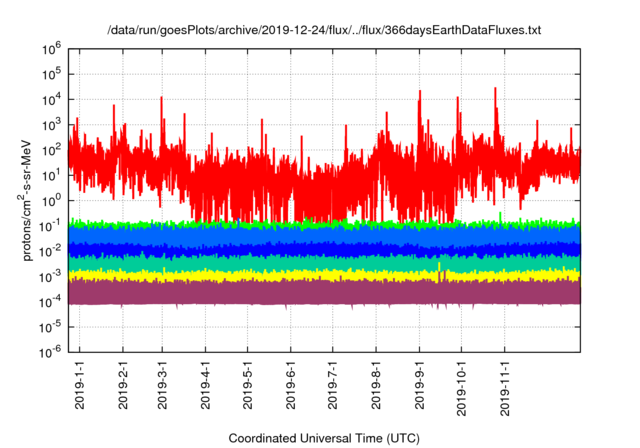The width and height of the screenshot is (640, 448).
Task: Click the x-axis label 2019-7-1
Action: (333, 385)
